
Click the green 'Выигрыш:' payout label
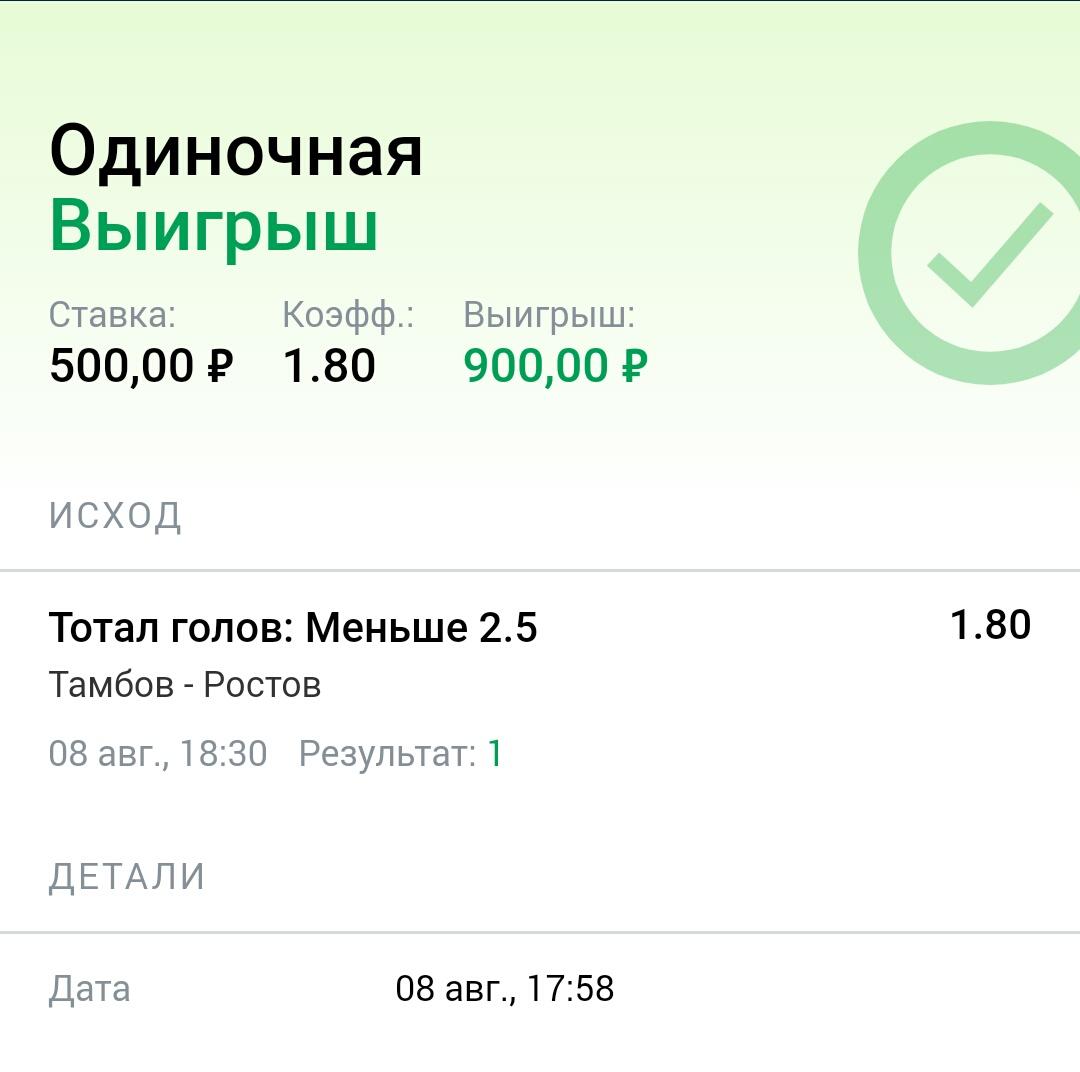549,316
